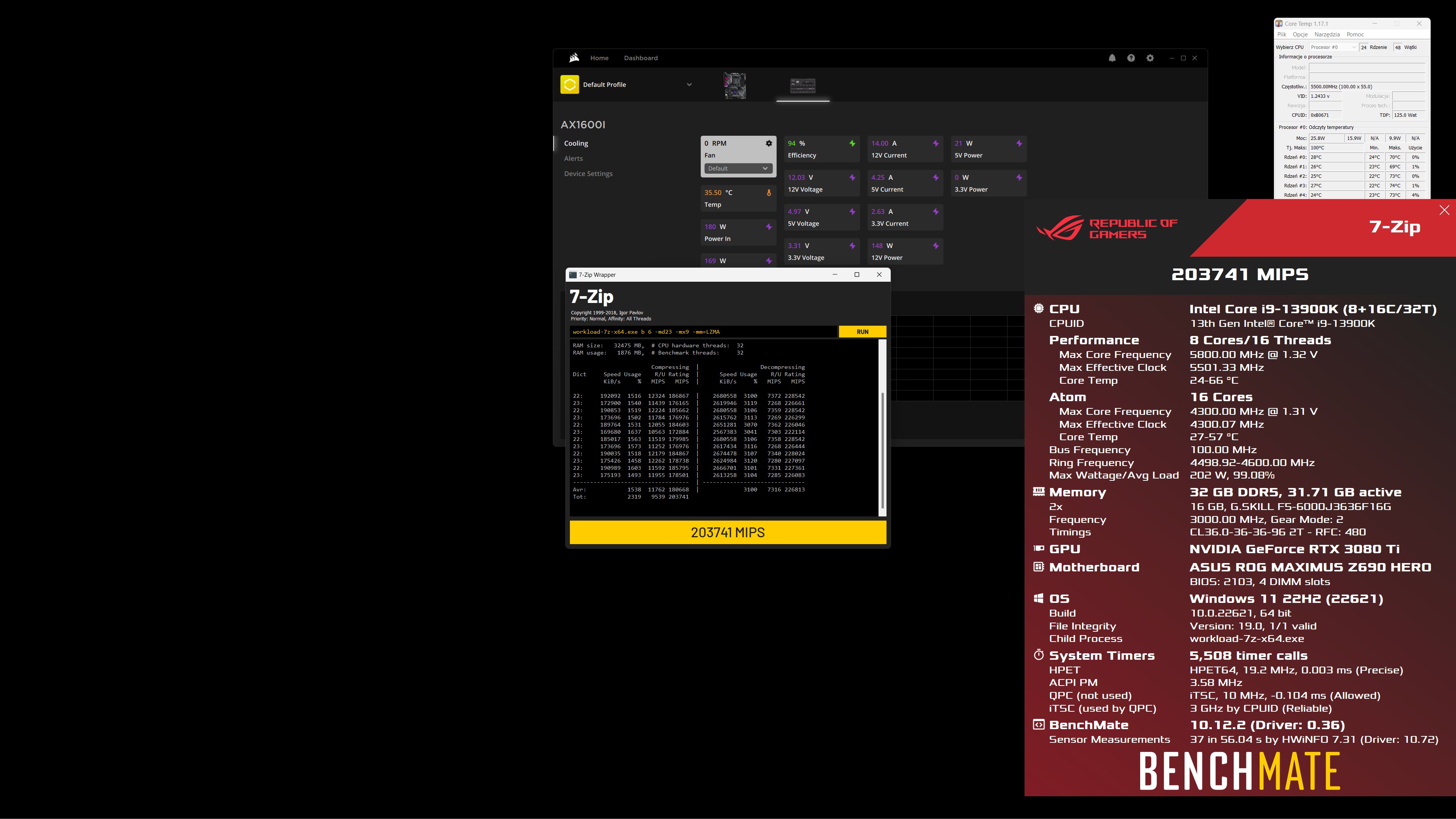Click lightning icon on 3.3V Voltage tile
The image size is (1456, 819).
(852, 245)
